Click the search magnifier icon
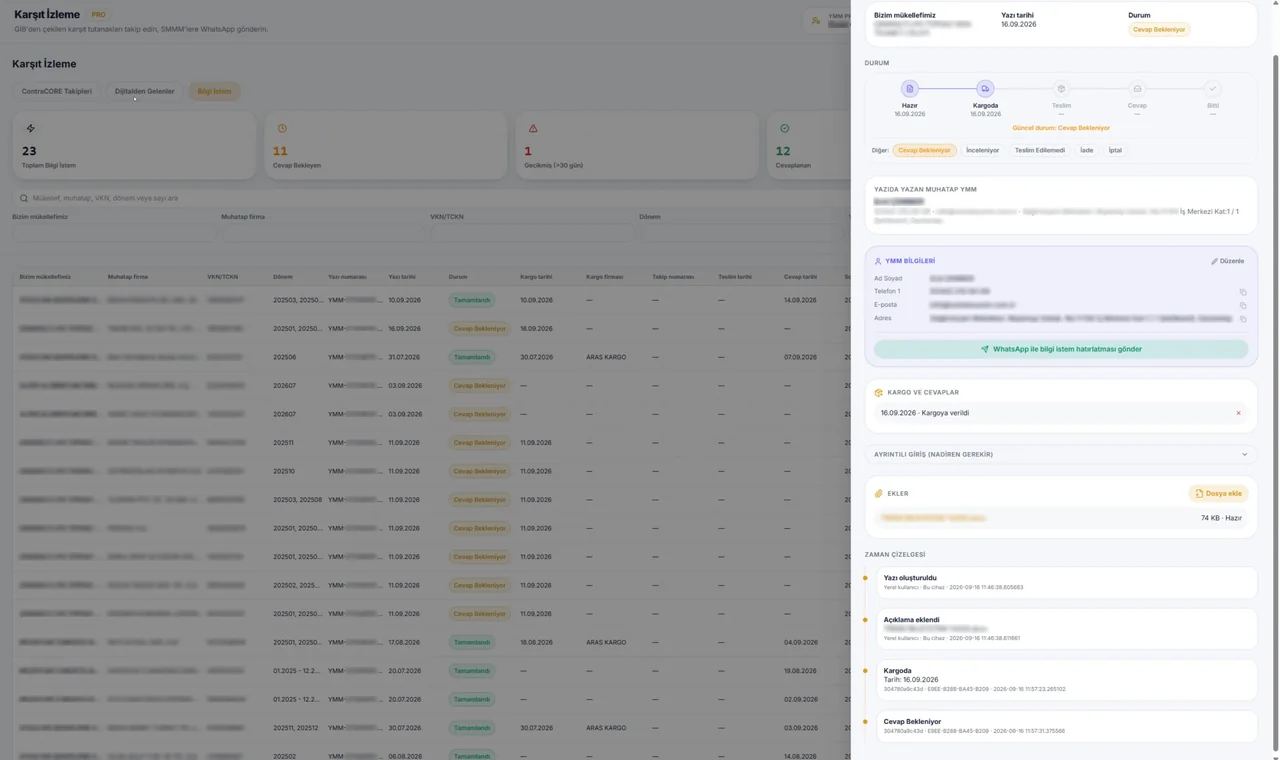This screenshot has height=760, width=1280. (24, 198)
